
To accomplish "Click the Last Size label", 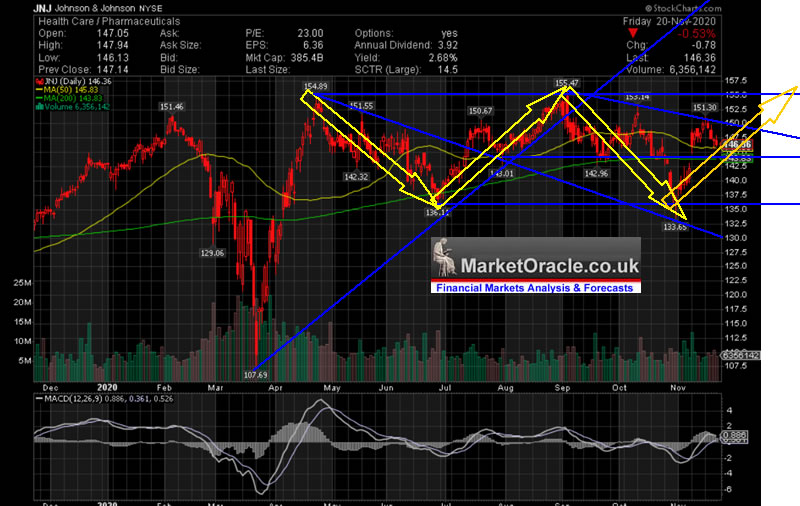I will click(x=268, y=69).
